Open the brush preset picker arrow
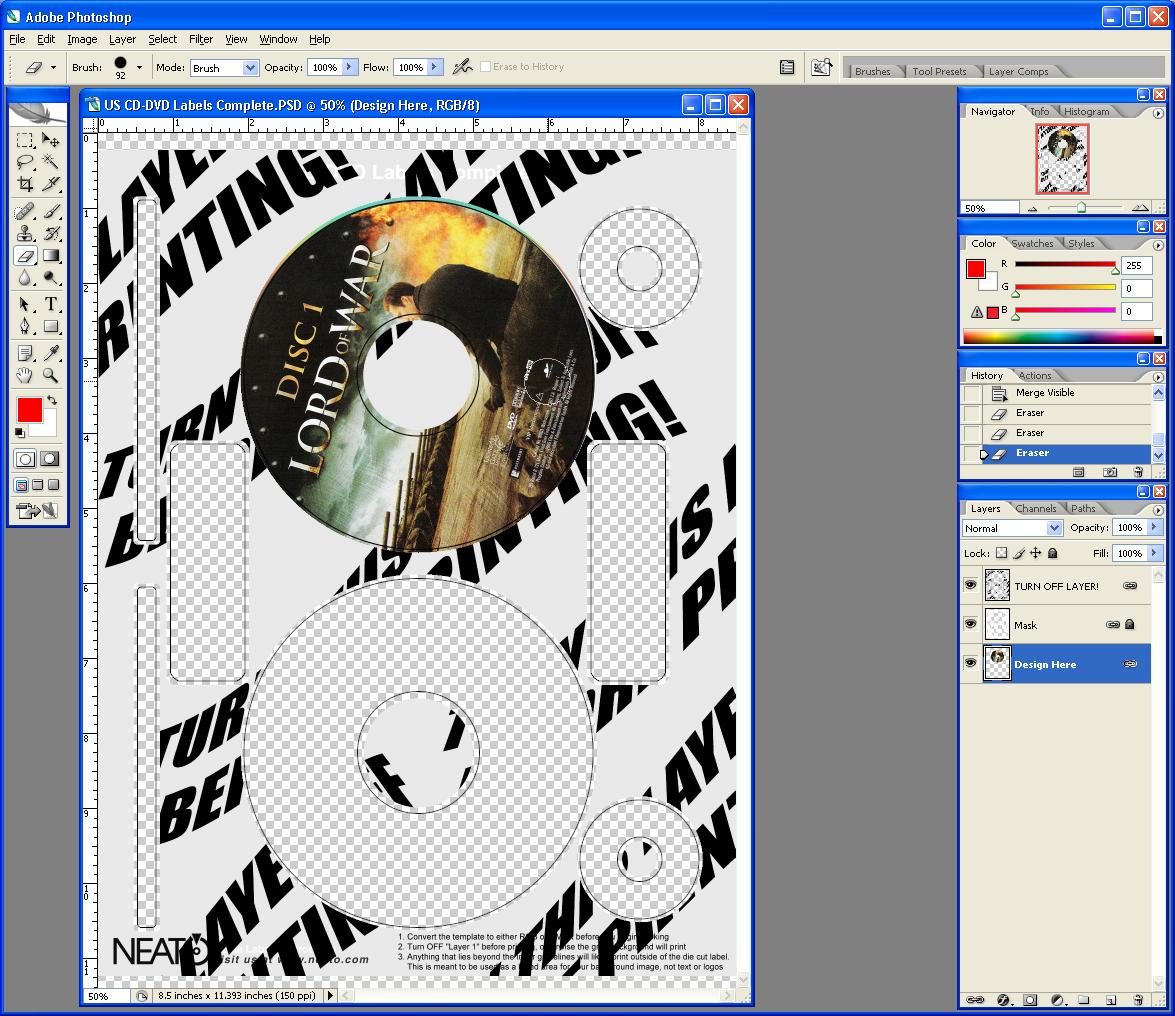Viewport: 1175px width, 1016px height. 139,67
